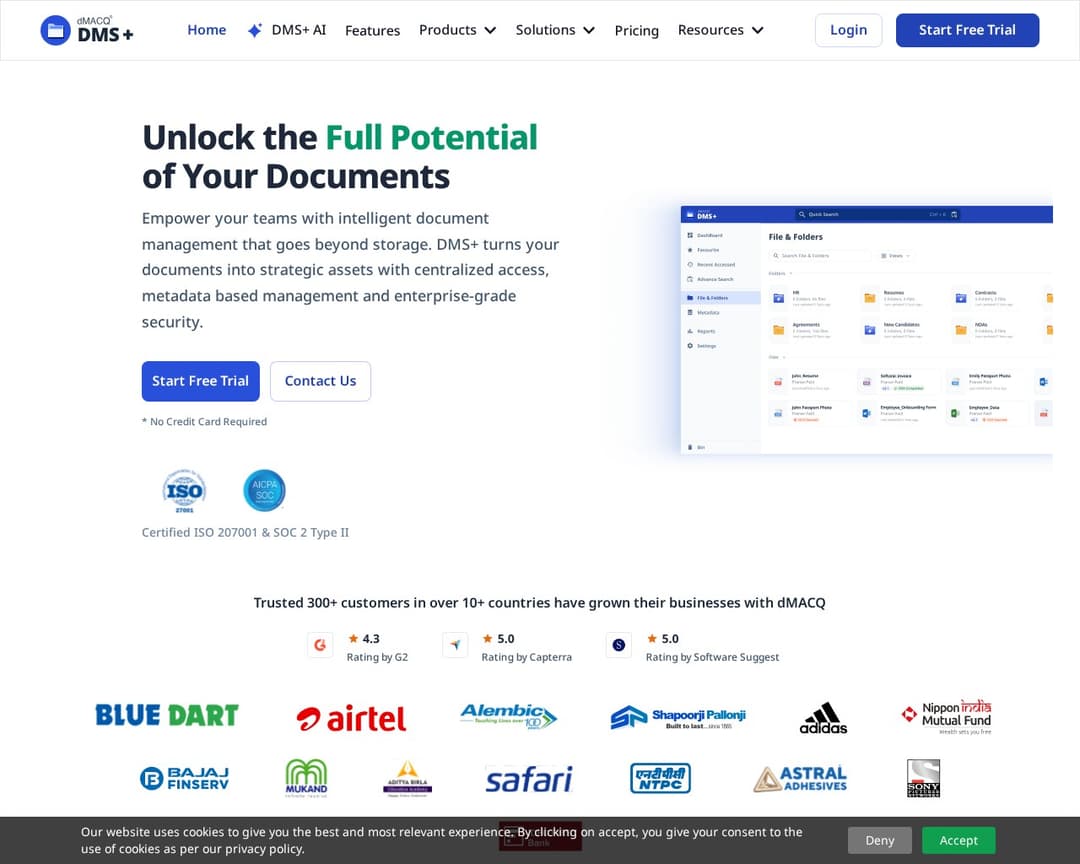Image resolution: width=1080 pixels, height=864 pixels.
Task: Accept cookies in the banner
Action: [959, 841]
